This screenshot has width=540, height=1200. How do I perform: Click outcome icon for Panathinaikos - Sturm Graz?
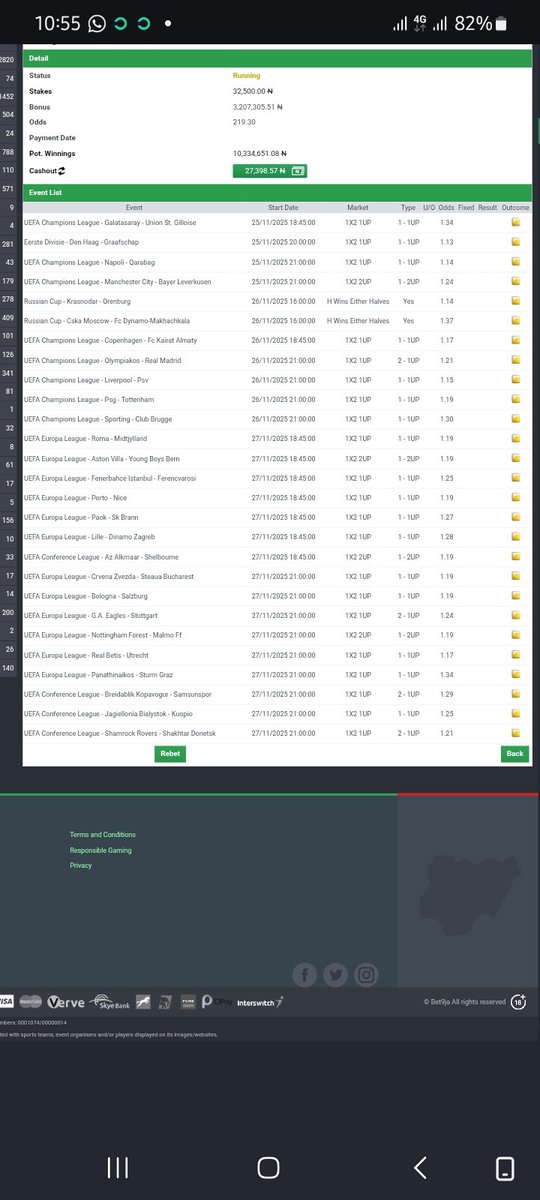coord(516,675)
